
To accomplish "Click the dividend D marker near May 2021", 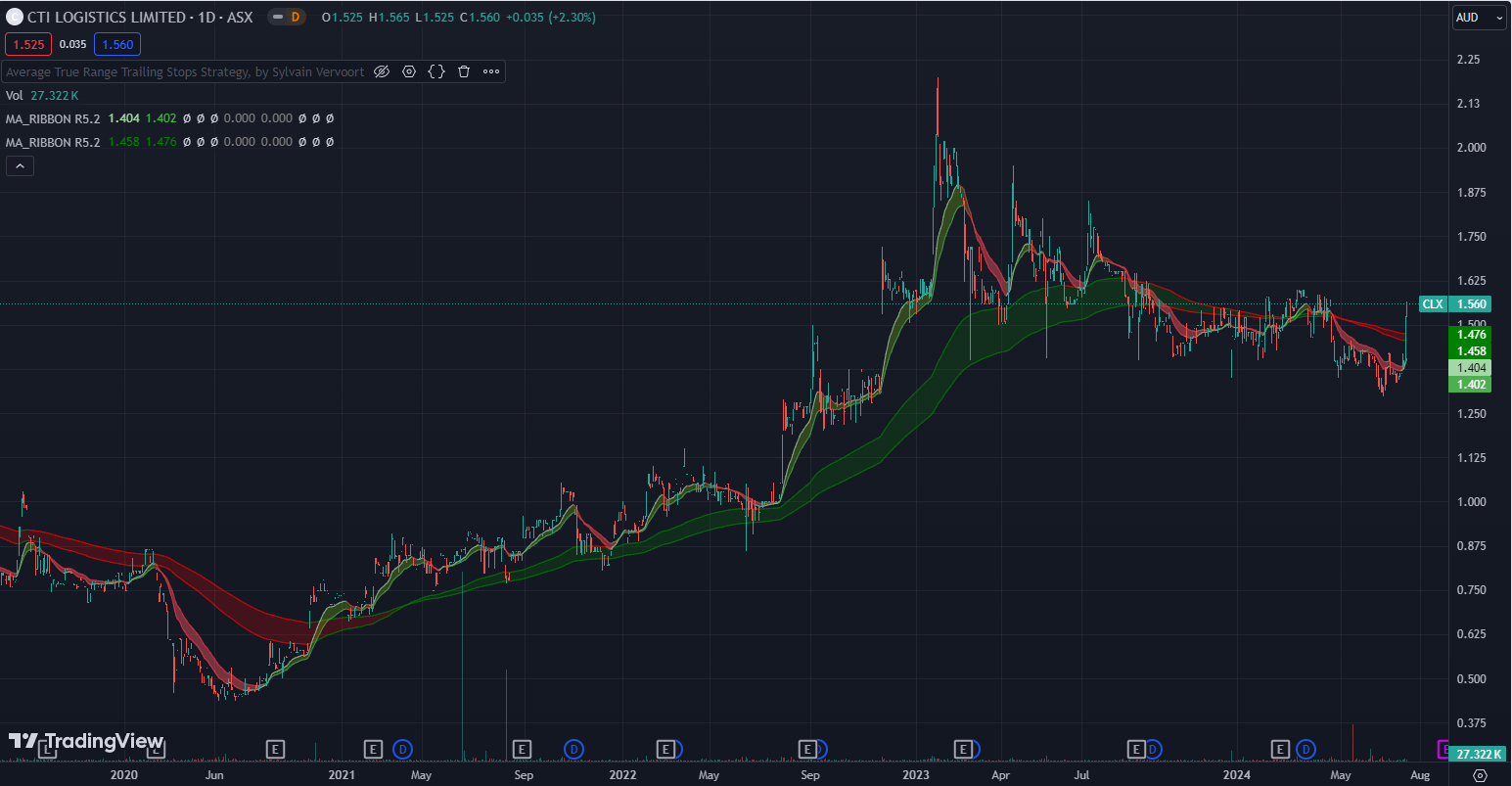I will [402, 750].
